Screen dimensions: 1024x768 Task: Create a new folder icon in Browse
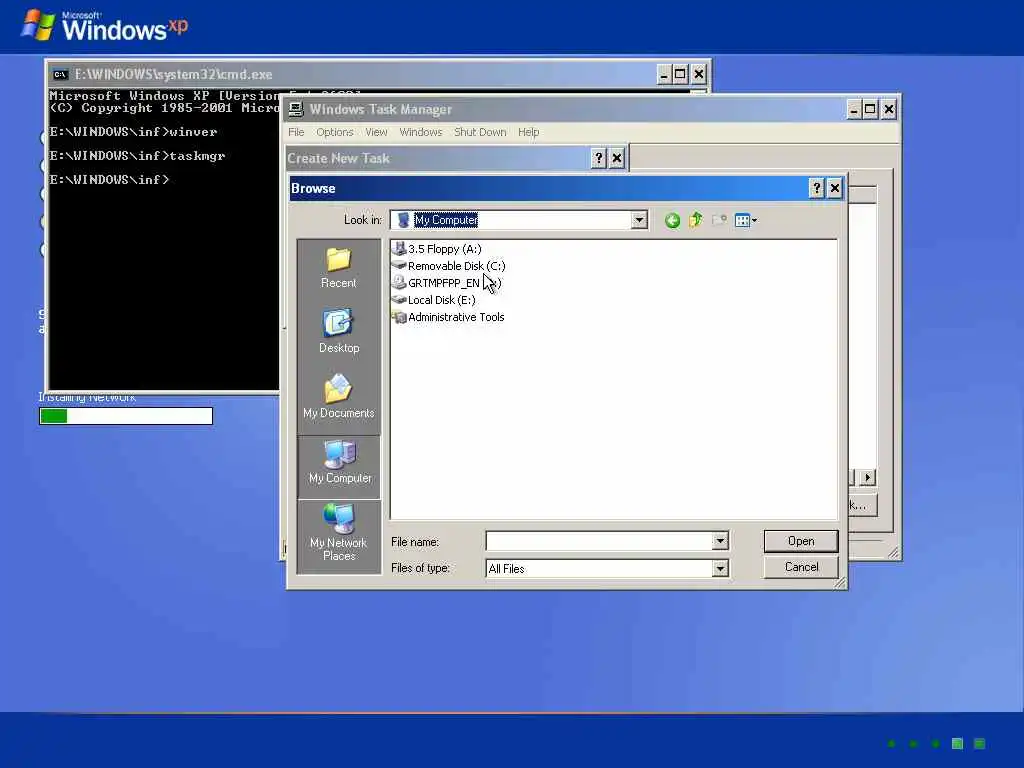pos(719,220)
